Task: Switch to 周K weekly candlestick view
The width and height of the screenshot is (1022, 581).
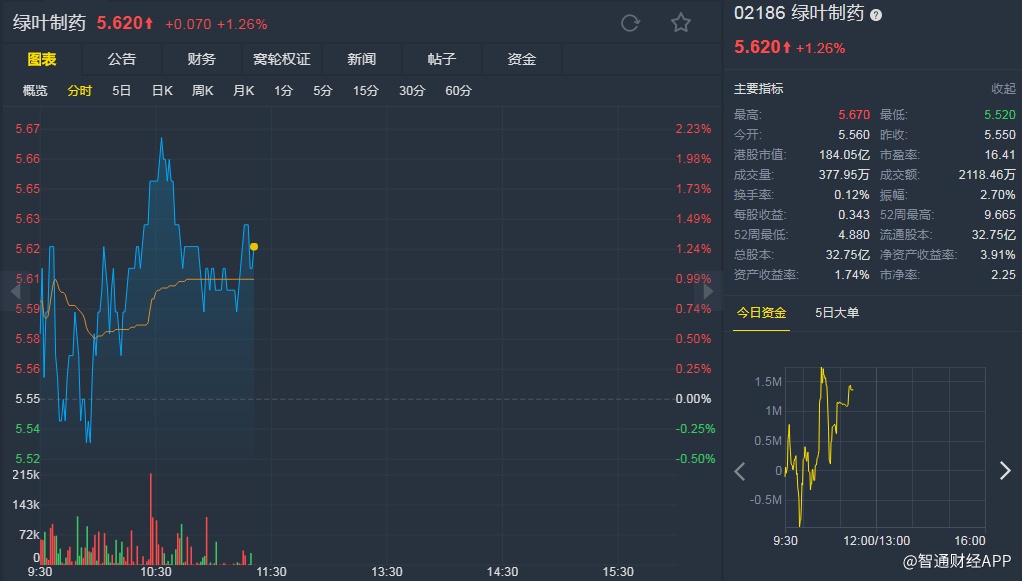Action: 203,91
